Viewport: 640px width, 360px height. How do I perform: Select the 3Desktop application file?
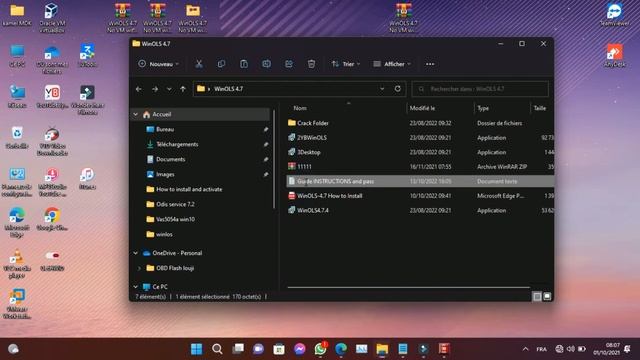[x=420, y=152]
